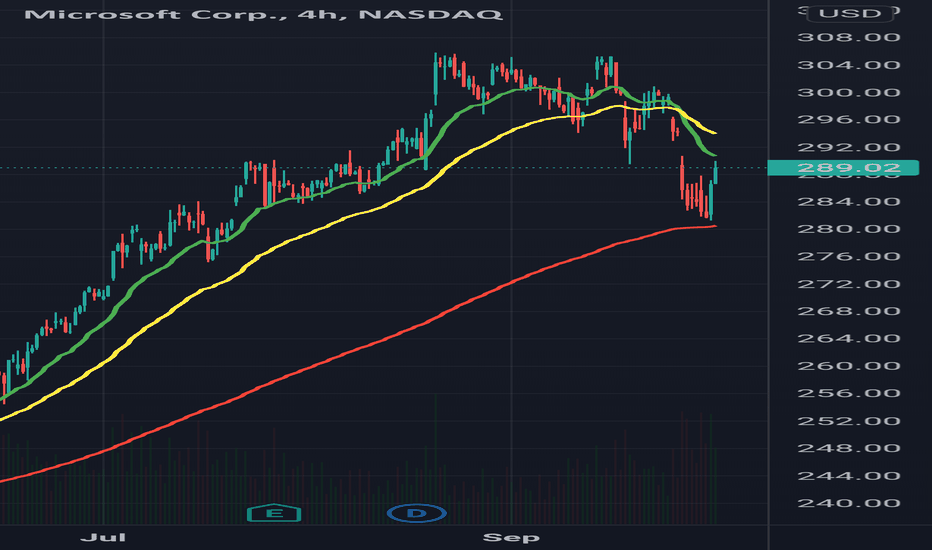Viewport: 932px width, 550px height.
Task: Click the Jul label on time axis
Action: tap(103, 538)
